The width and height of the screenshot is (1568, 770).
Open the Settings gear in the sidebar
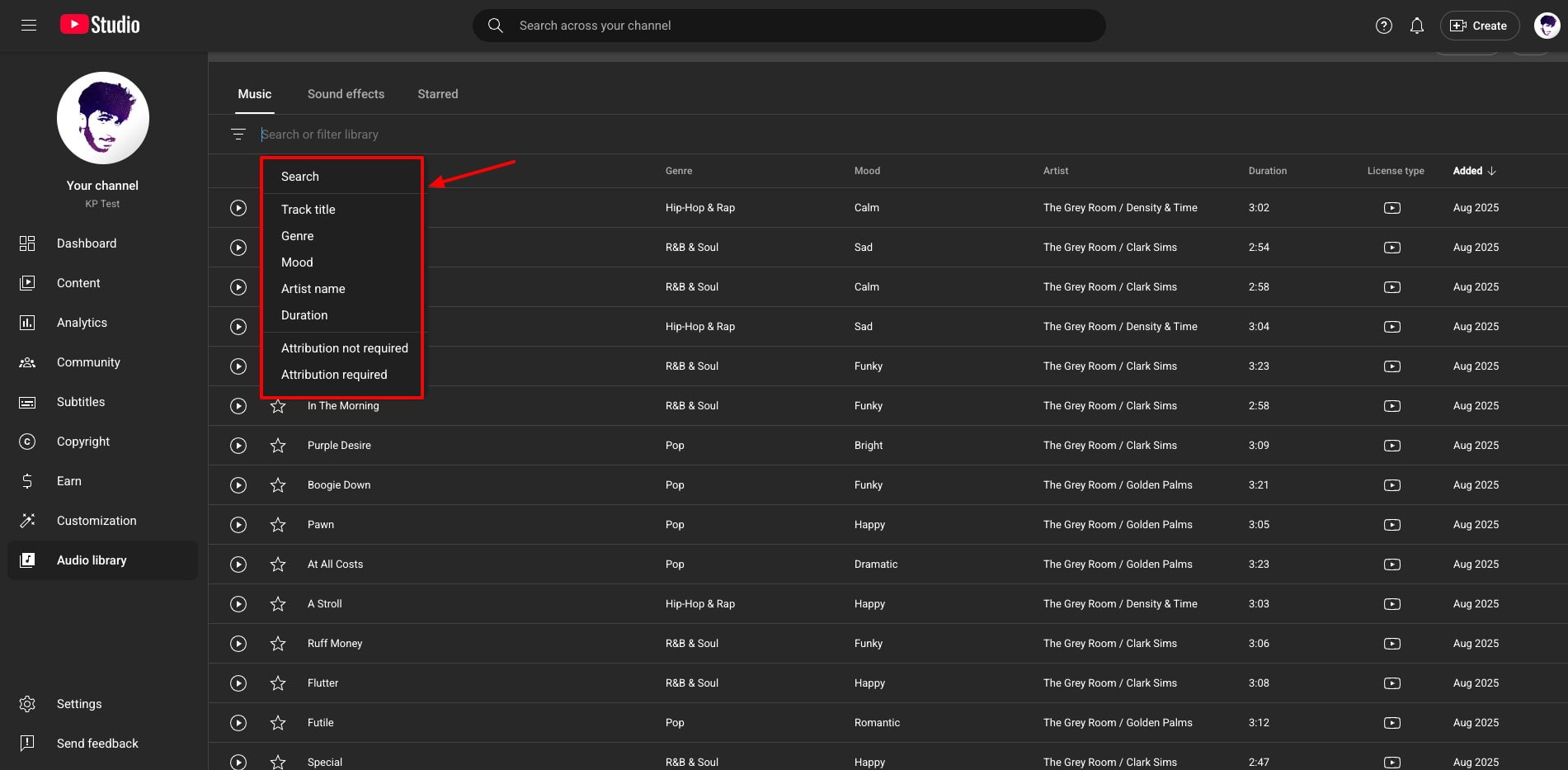coord(28,704)
